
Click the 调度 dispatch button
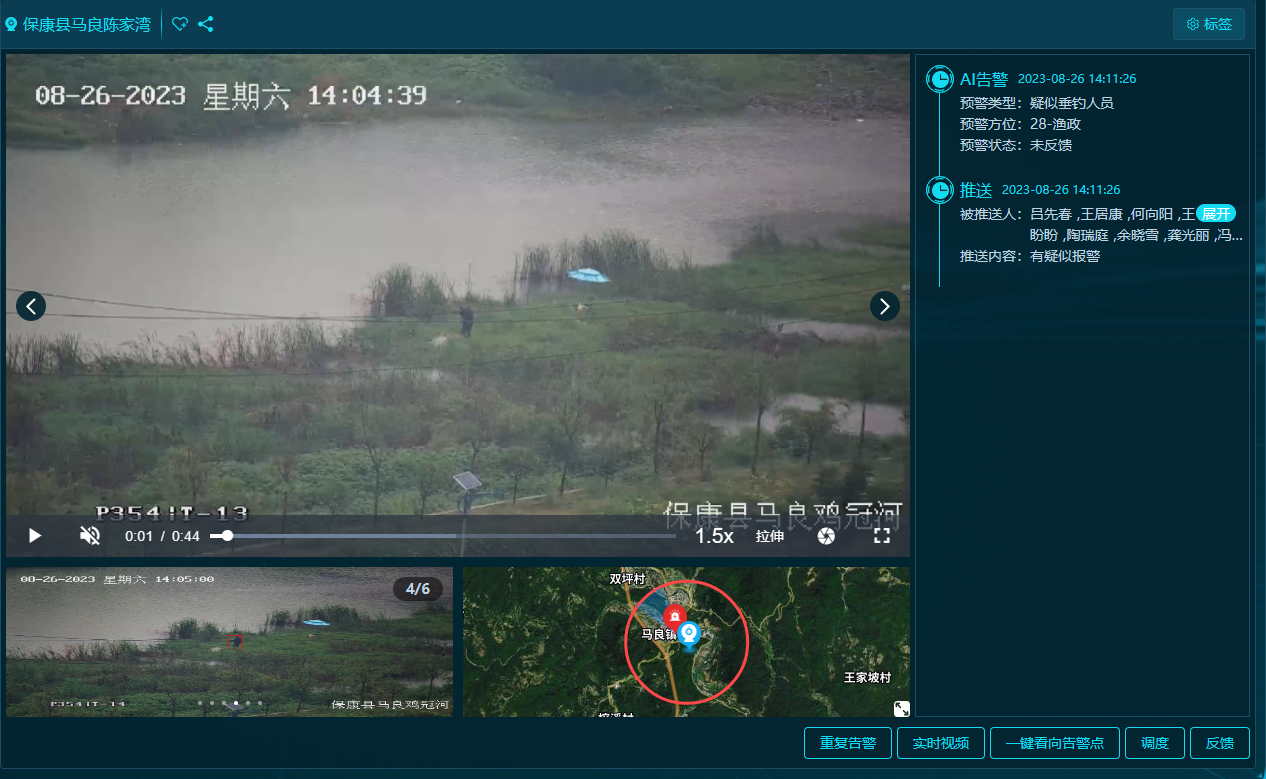[1155, 743]
